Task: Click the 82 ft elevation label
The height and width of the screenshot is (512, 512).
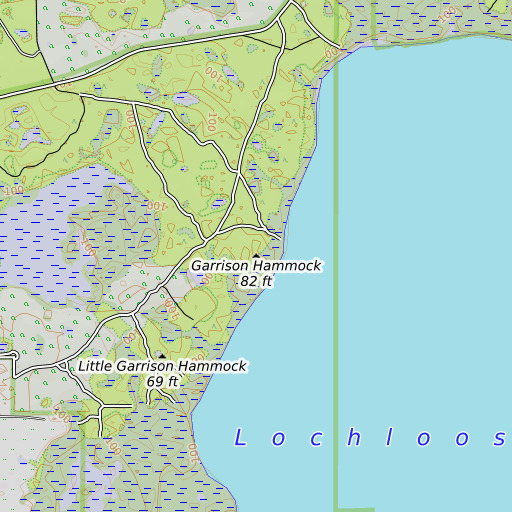Action: pyautogui.click(x=256, y=281)
